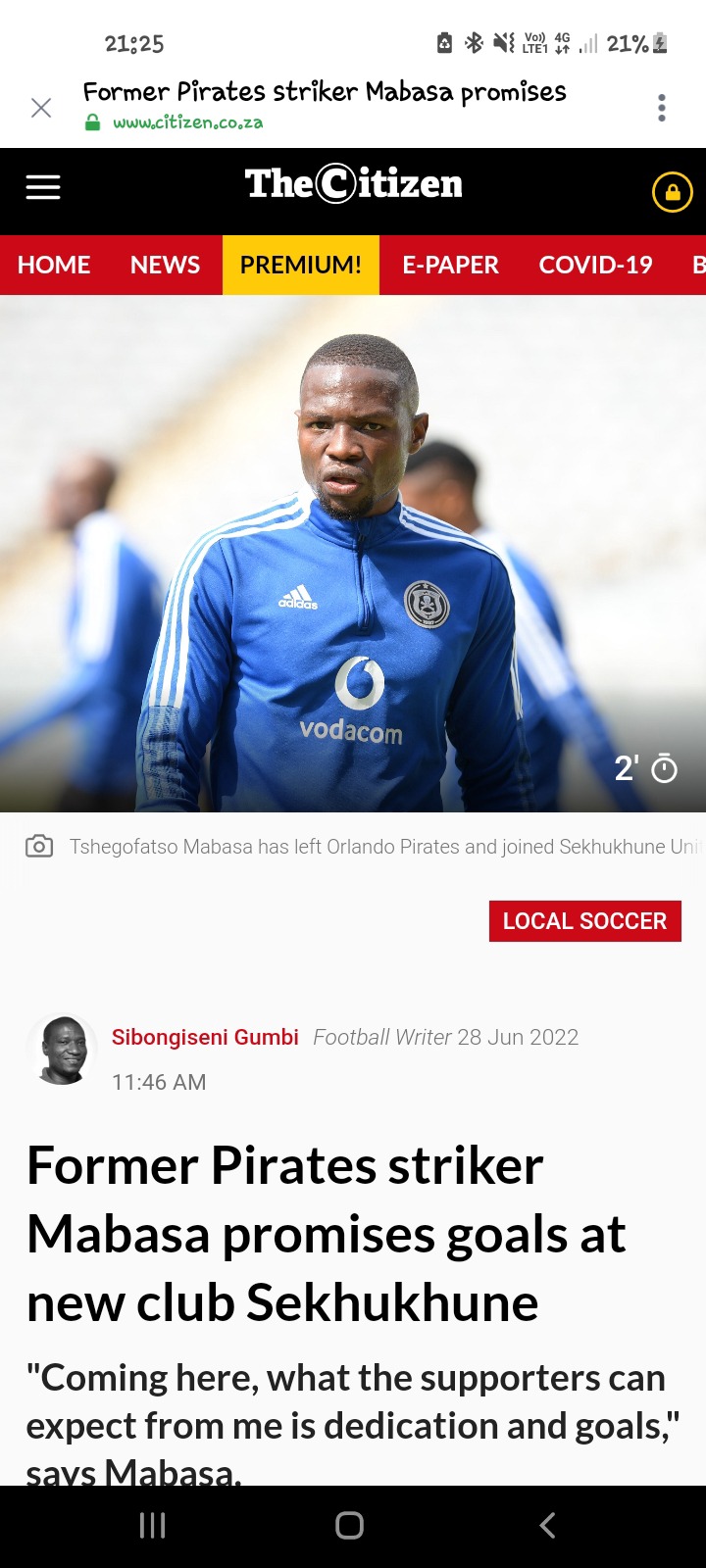Open Sibongiseni Gumbi author link

pyautogui.click(x=205, y=1037)
